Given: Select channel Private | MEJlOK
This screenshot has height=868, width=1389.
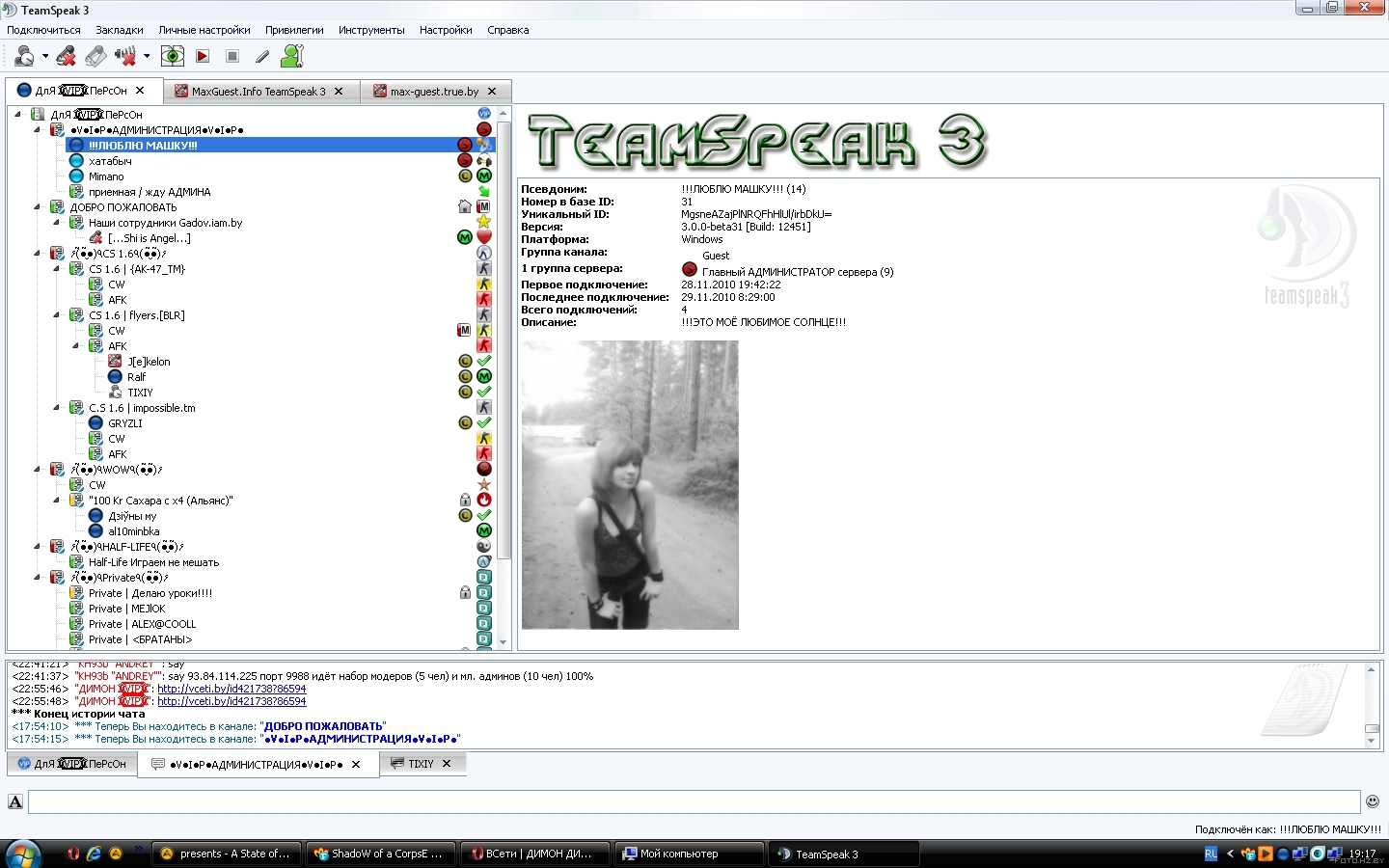Looking at the screenshot, I should 126,609.
